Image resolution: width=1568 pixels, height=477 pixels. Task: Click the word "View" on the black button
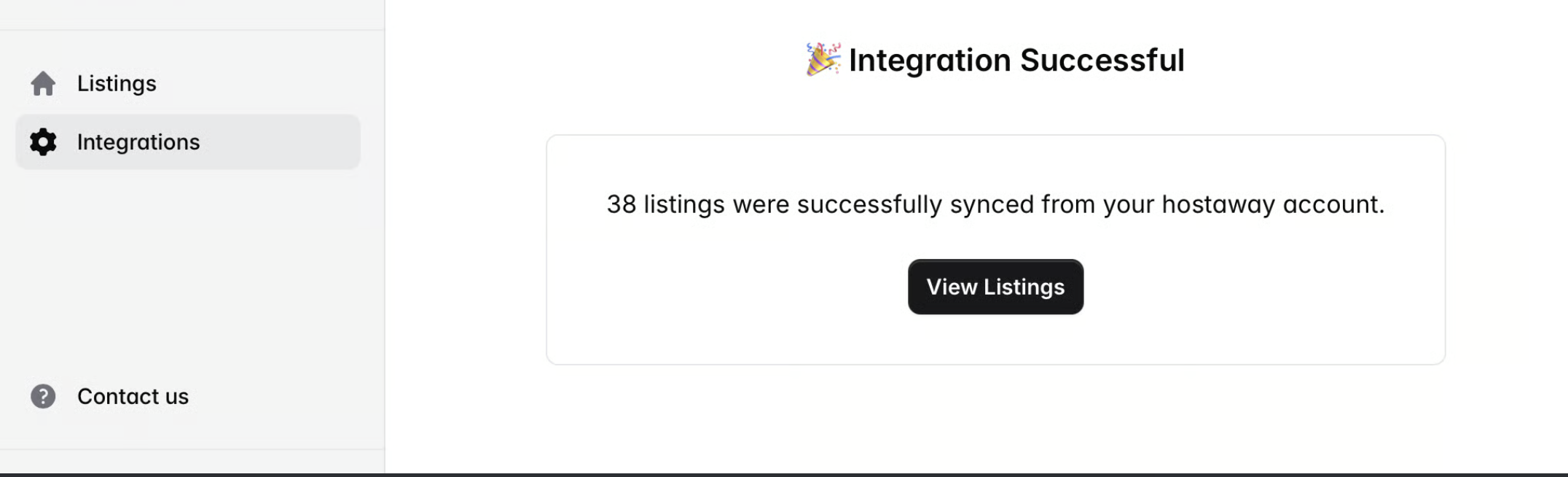(x=952, y=287)
